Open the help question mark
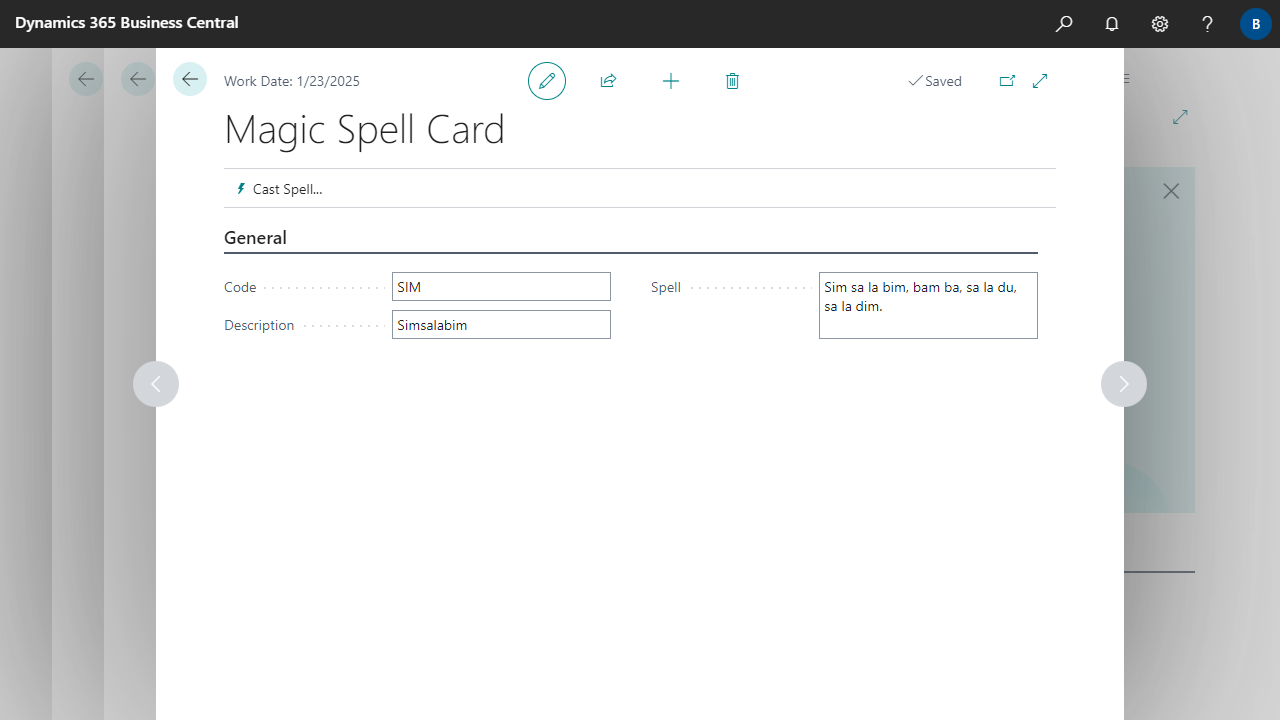Screen dimensions: 1280x720 [x=1208, y=24]
